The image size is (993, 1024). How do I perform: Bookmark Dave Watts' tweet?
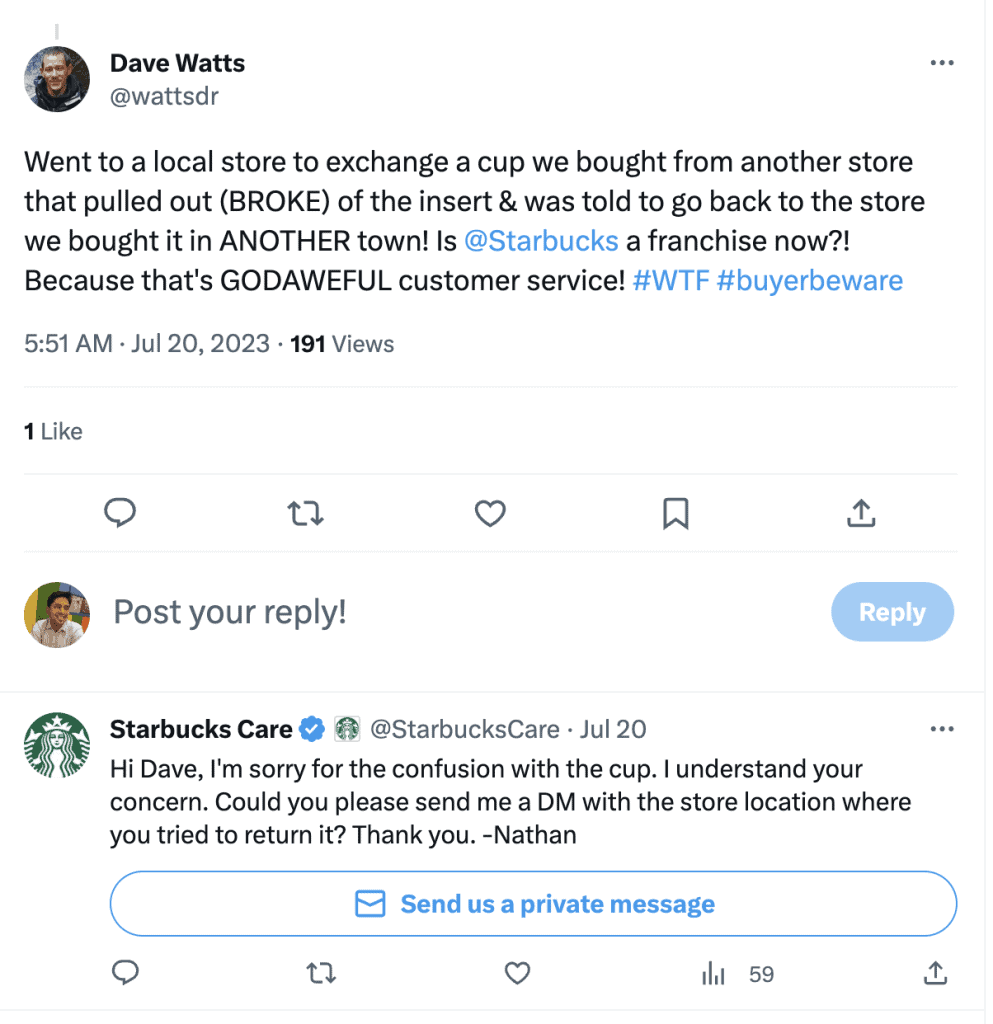(675, 513)
